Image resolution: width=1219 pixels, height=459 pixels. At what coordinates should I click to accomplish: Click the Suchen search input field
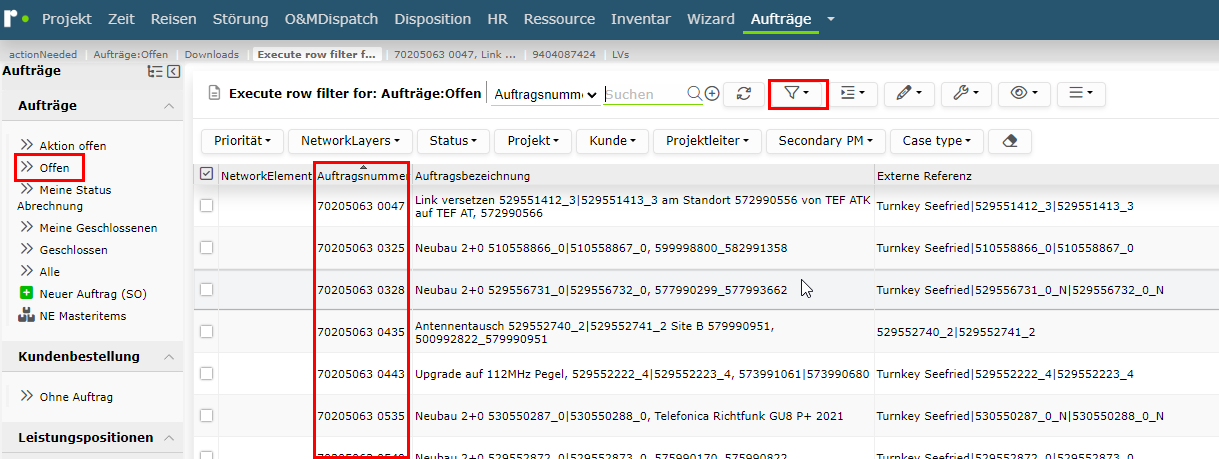pyautogui.click(x=644, y=94)
